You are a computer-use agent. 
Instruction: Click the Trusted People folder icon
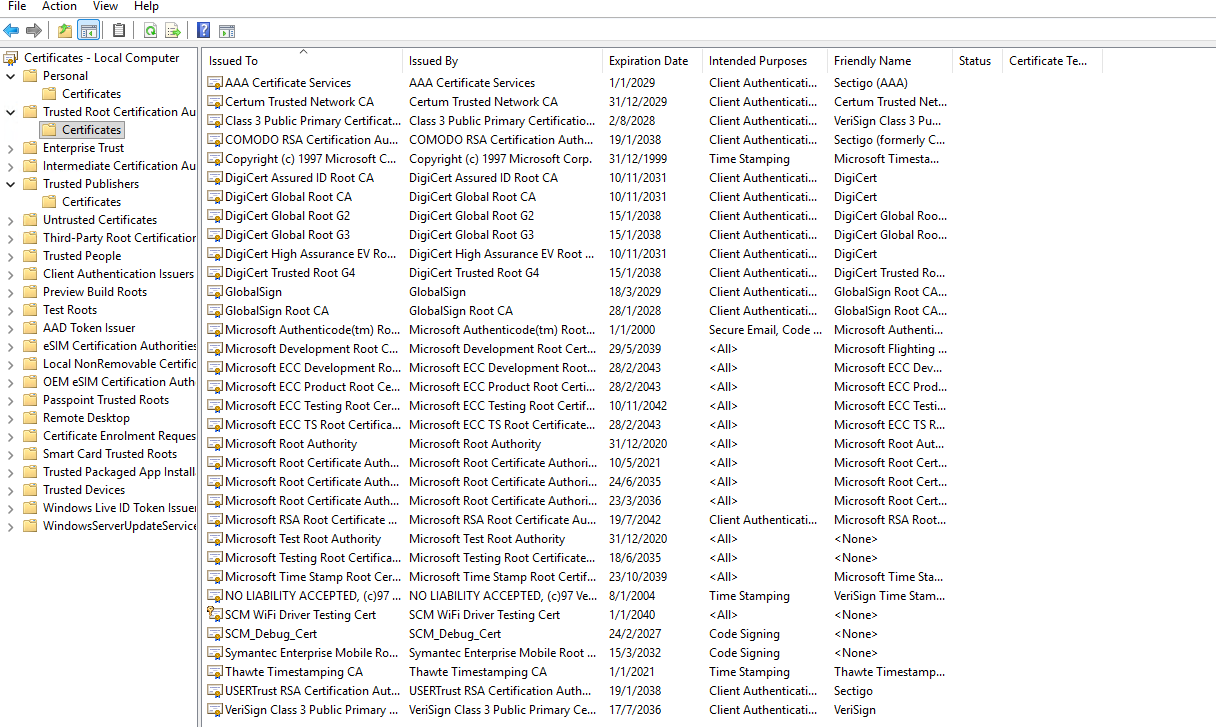30,256
